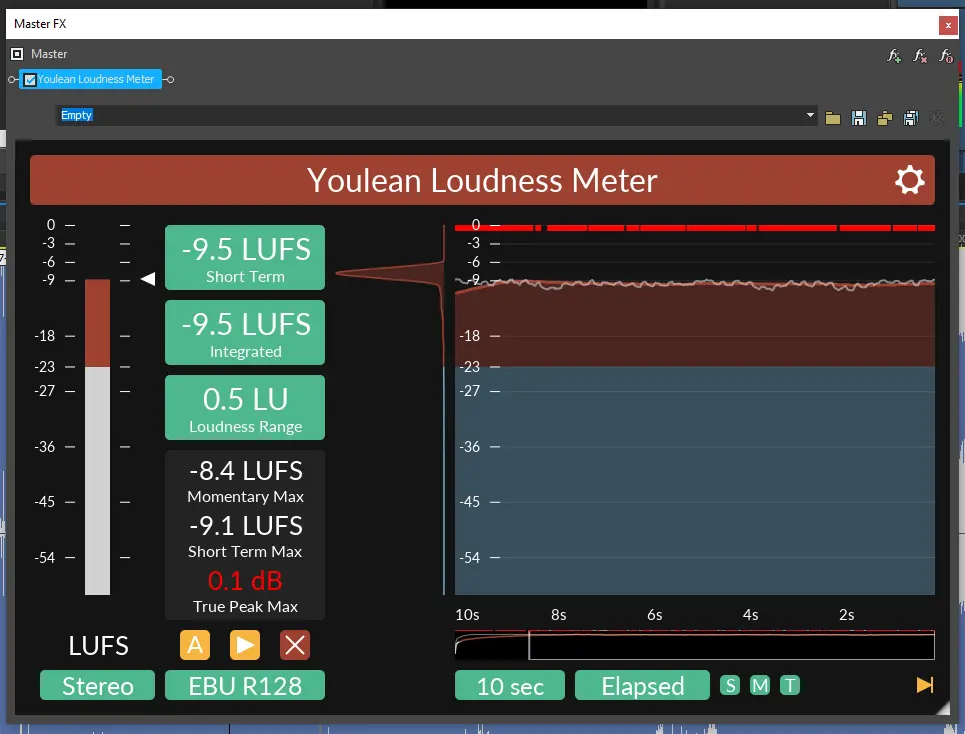Disable the Youlean Loudness Meter checkbox

(30, 80)
